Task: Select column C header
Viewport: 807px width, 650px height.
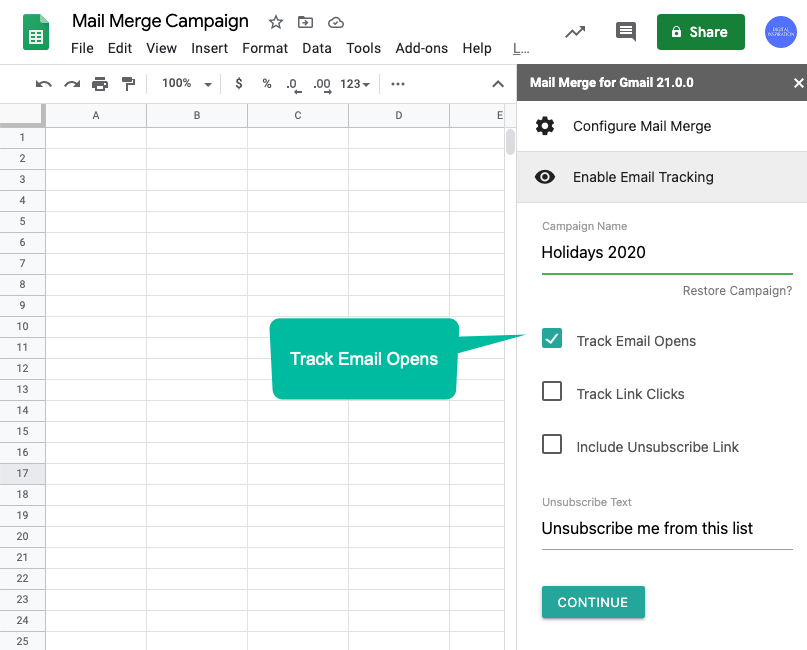Action: (x=297, y=115)
